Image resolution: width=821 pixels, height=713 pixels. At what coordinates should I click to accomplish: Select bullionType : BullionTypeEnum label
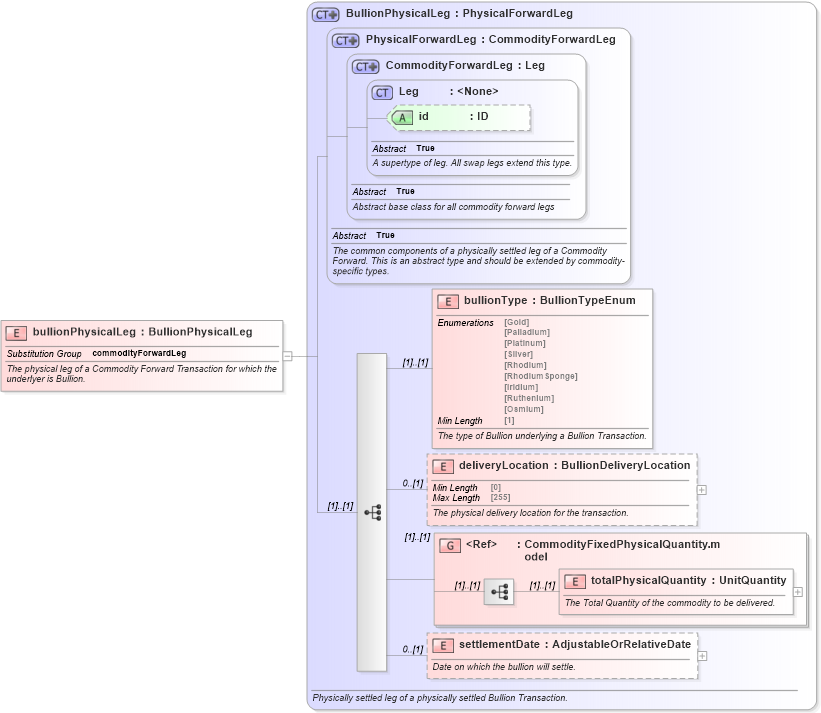click(550, 300)
